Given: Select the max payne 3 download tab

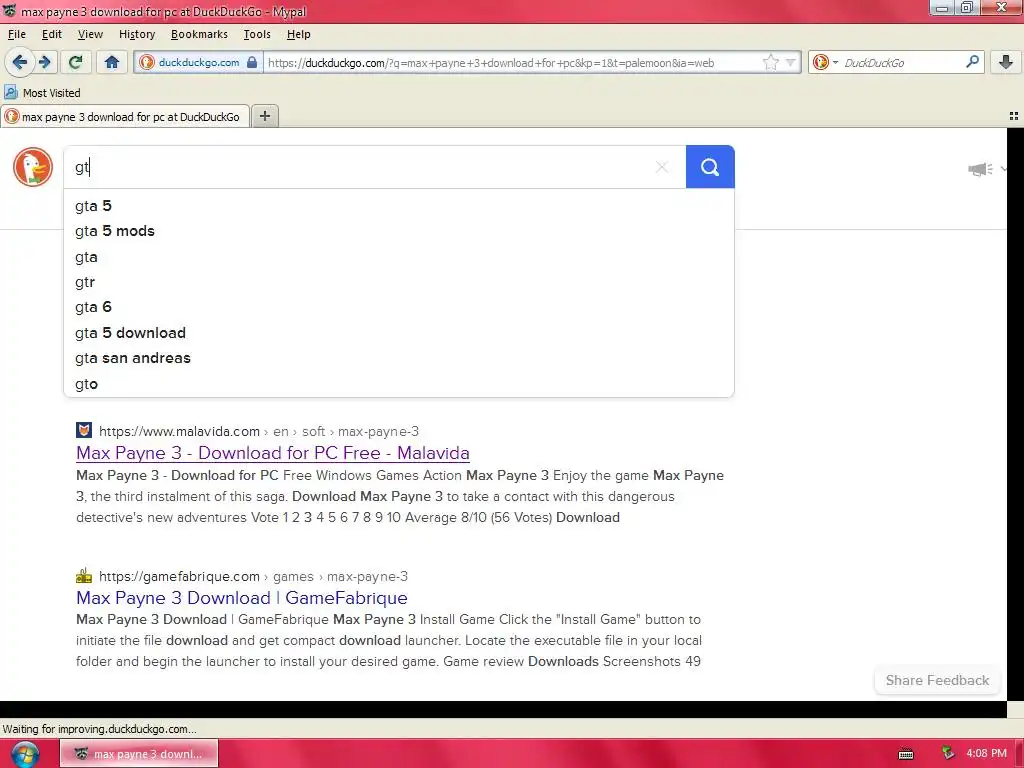Looking at the screenshot, I should click(x=124, y=117).
